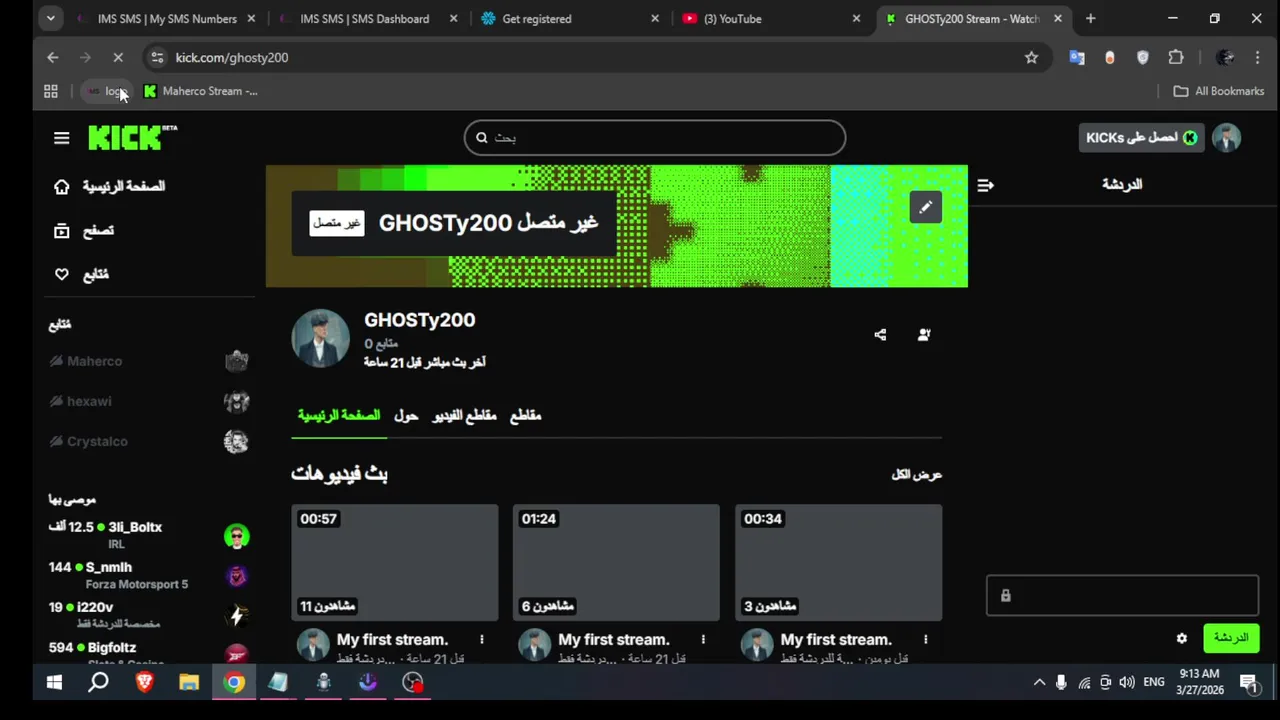Click the address bar URL
The image size is (1280, 720).
pyautogui.click(x=232, y=58)
